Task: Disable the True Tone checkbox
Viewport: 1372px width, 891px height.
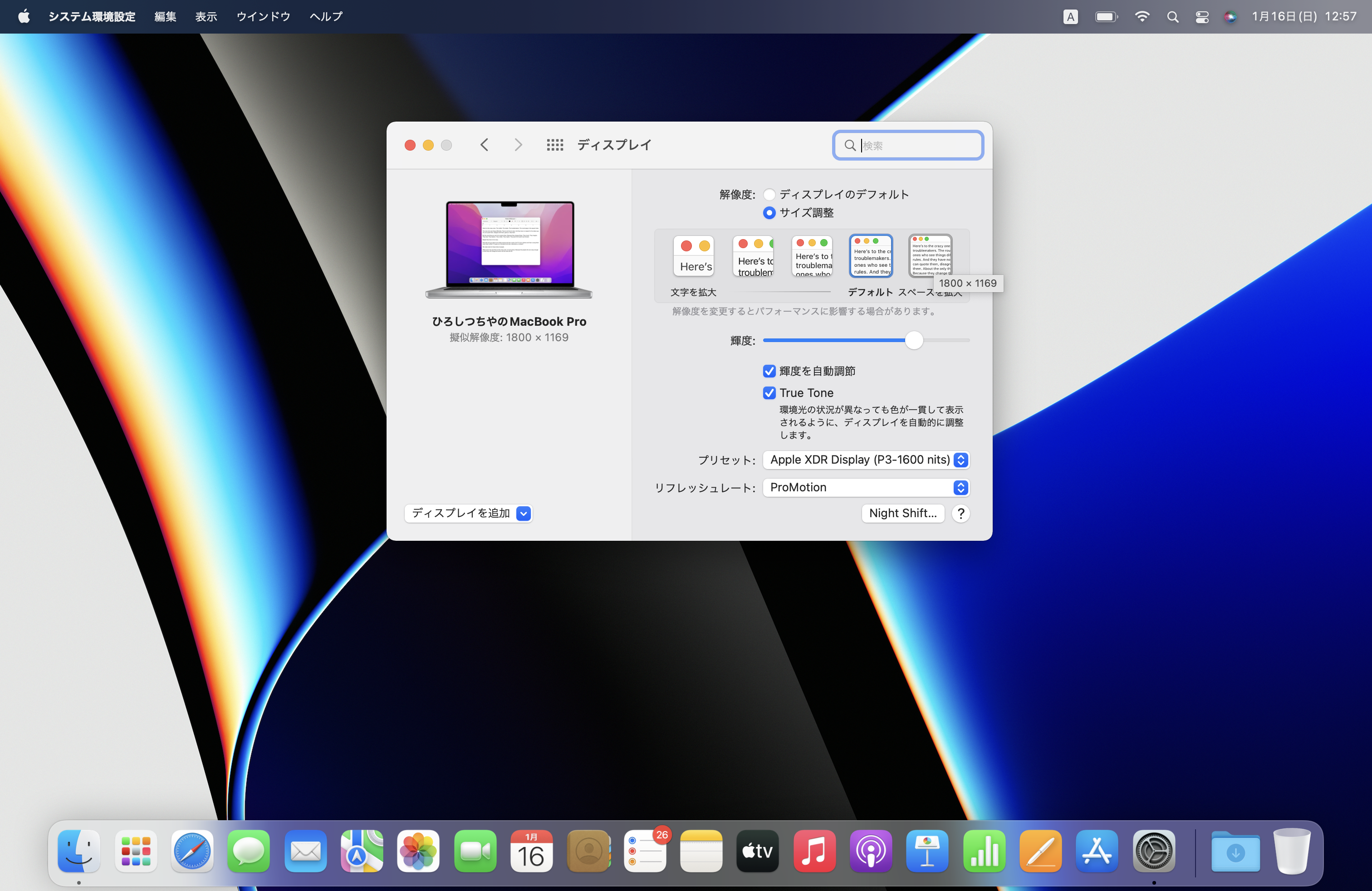Action: click(x=769, y=392)
